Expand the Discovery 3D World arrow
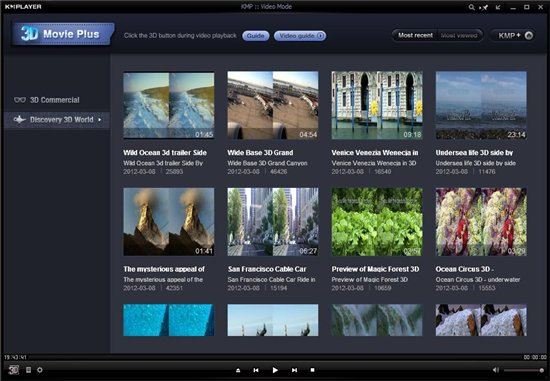Screen dimensions: 550x381 pos(100,120)
